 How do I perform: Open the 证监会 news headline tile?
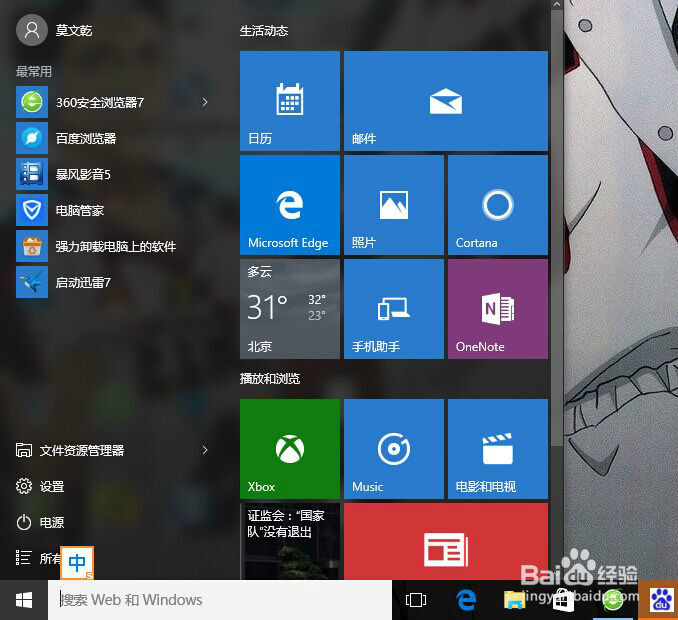tap(290, 541)
